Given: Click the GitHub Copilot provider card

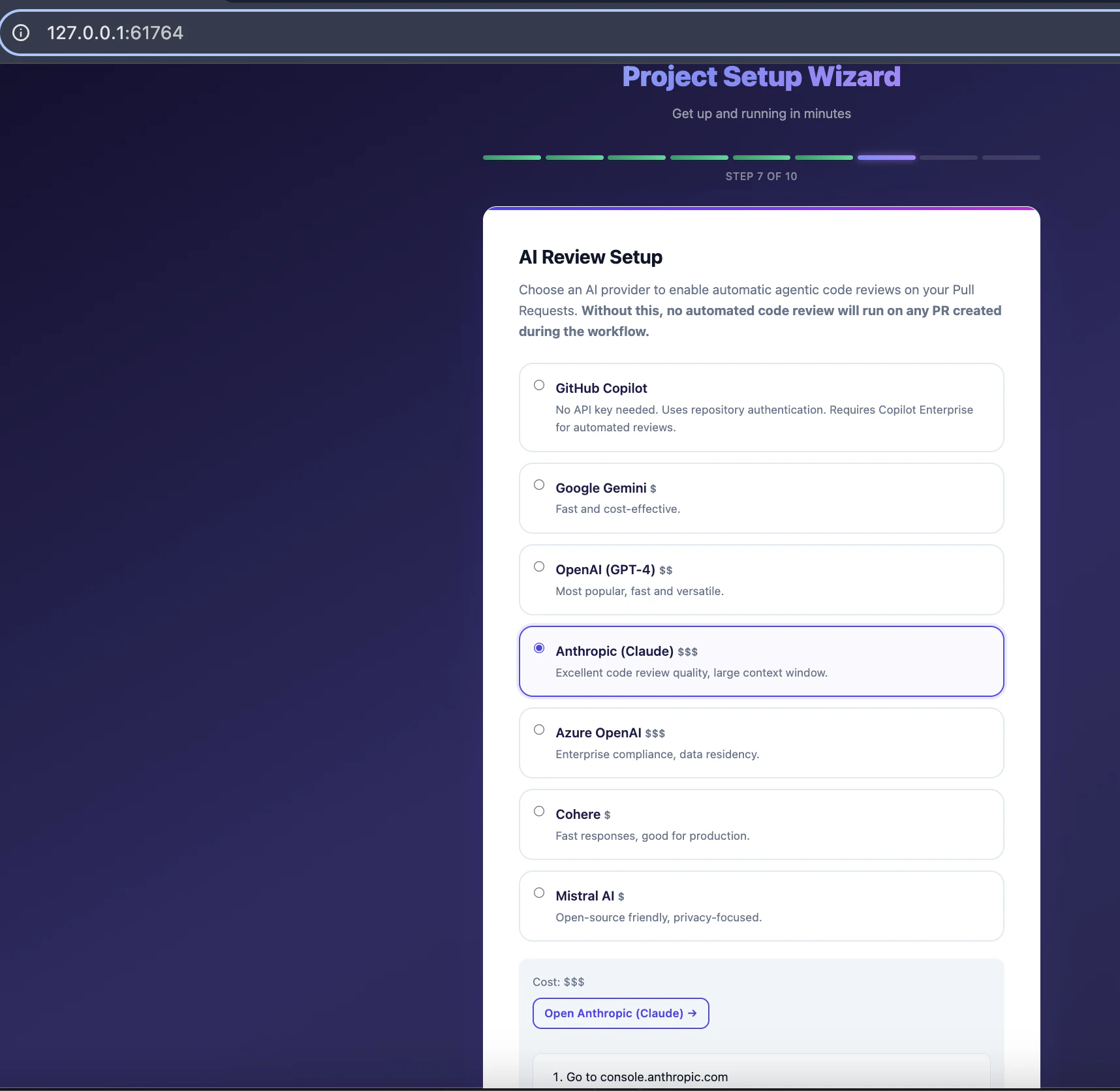Looking at the screenshot, I should point(761,407).
